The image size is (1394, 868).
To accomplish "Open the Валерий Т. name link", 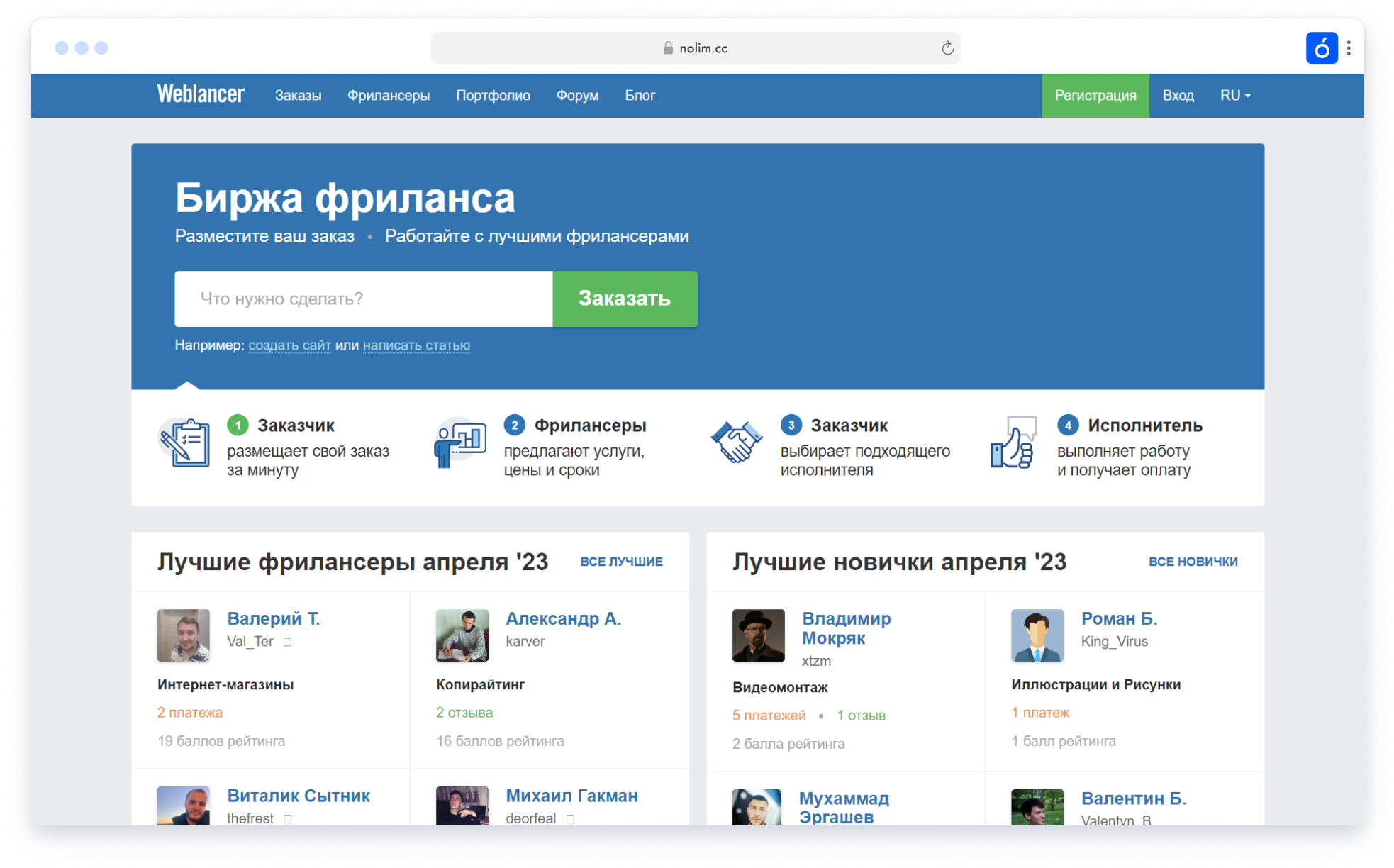I will [x=273, y=618].
